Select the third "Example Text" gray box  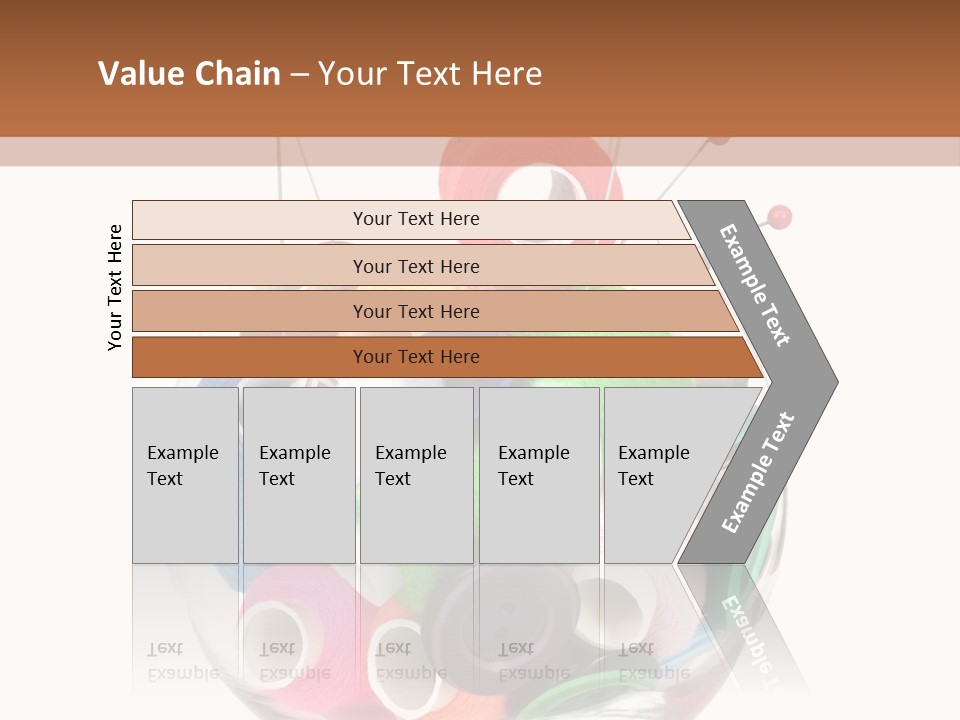point(416,475)
